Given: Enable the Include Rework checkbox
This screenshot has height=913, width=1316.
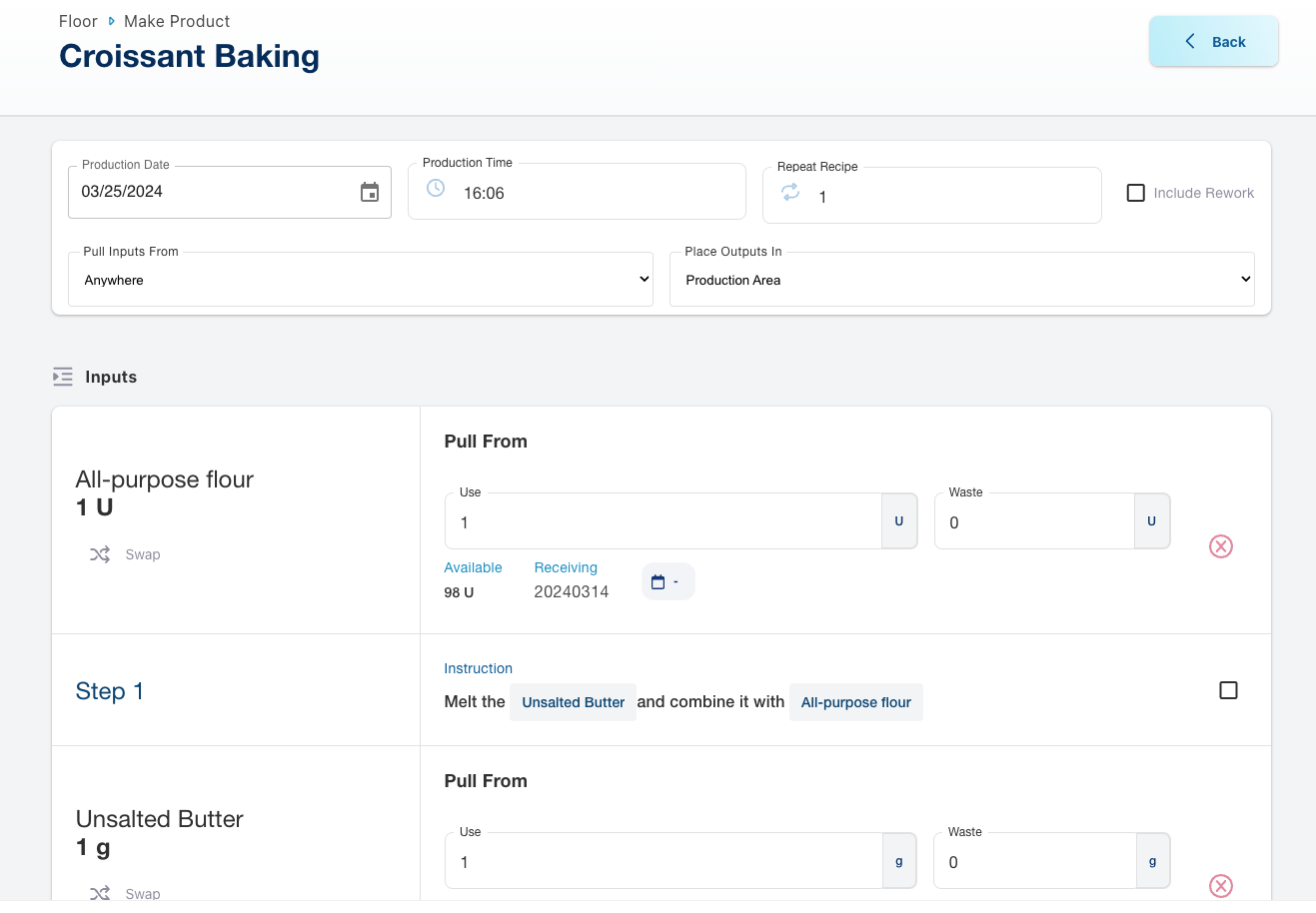Looking at the screenshot, I should pyautogui.click(x=1136, y=193).
